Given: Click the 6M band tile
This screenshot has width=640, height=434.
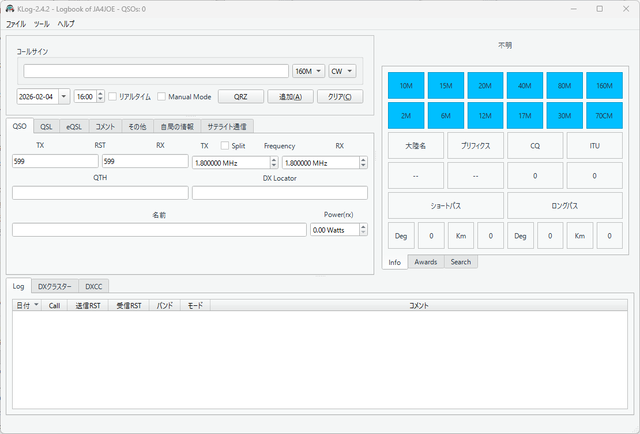Looking at the screenshot, I should (446, 116).
